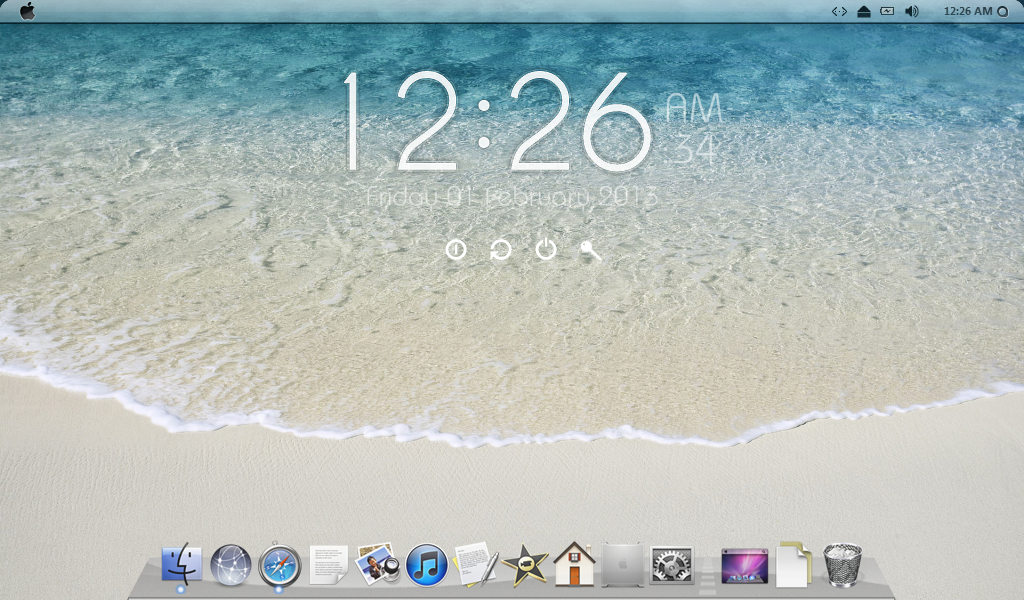The width and height of the screenshot is (1024, 600).
Task: Open the text document icon in dock
Action: pyautogui.click(x=328, y=565)
